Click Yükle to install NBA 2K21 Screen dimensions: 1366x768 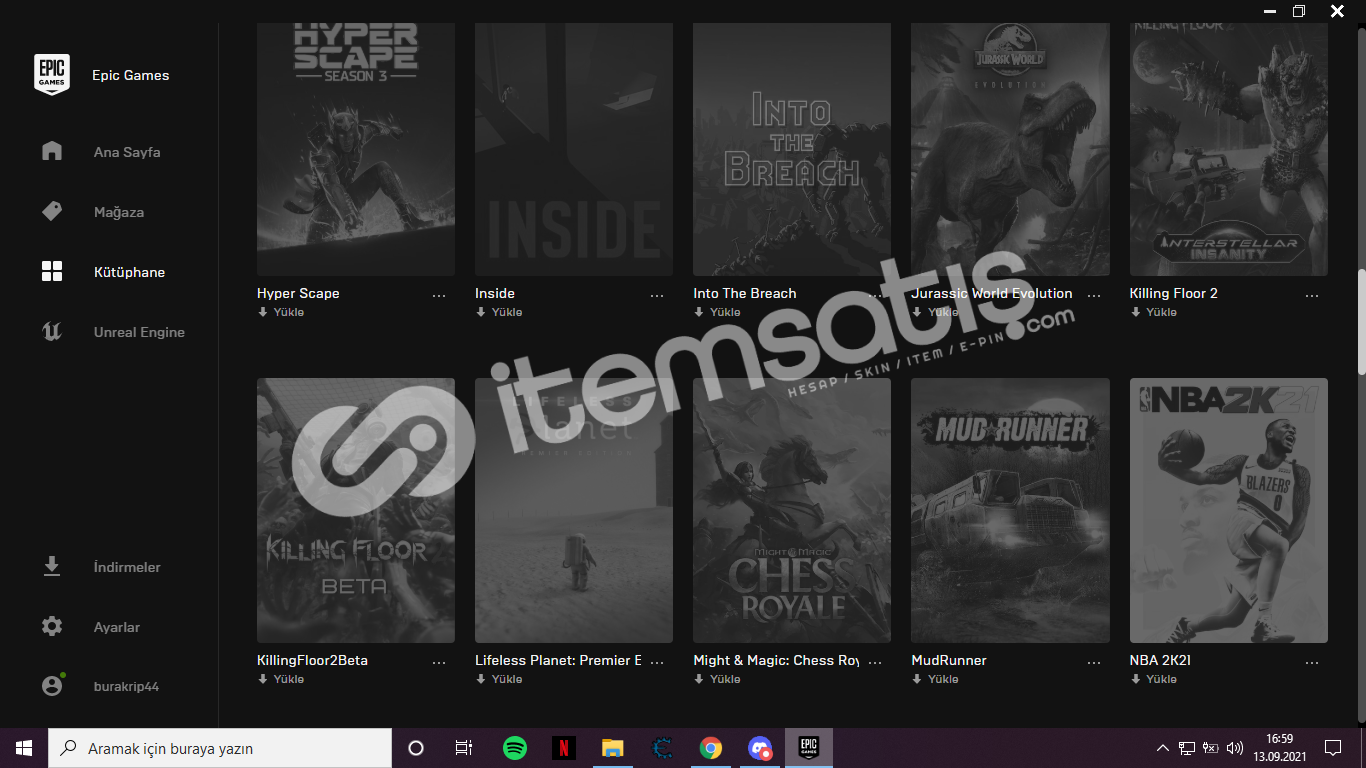[1154, 679]
